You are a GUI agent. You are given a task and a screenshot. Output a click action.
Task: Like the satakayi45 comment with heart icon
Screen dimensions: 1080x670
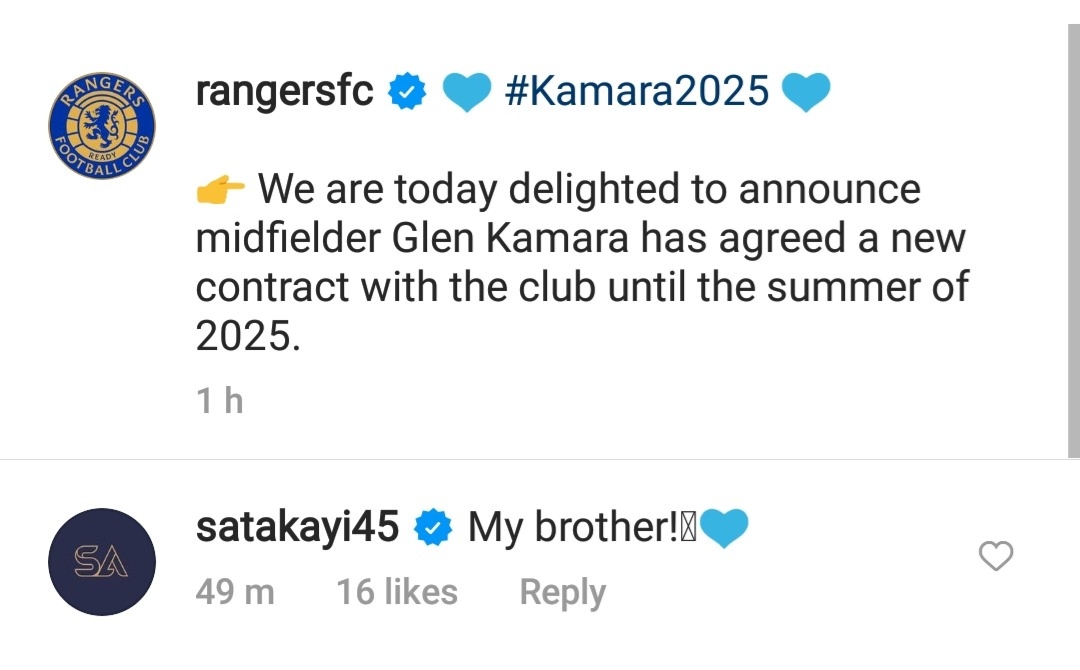pos(996,556)
